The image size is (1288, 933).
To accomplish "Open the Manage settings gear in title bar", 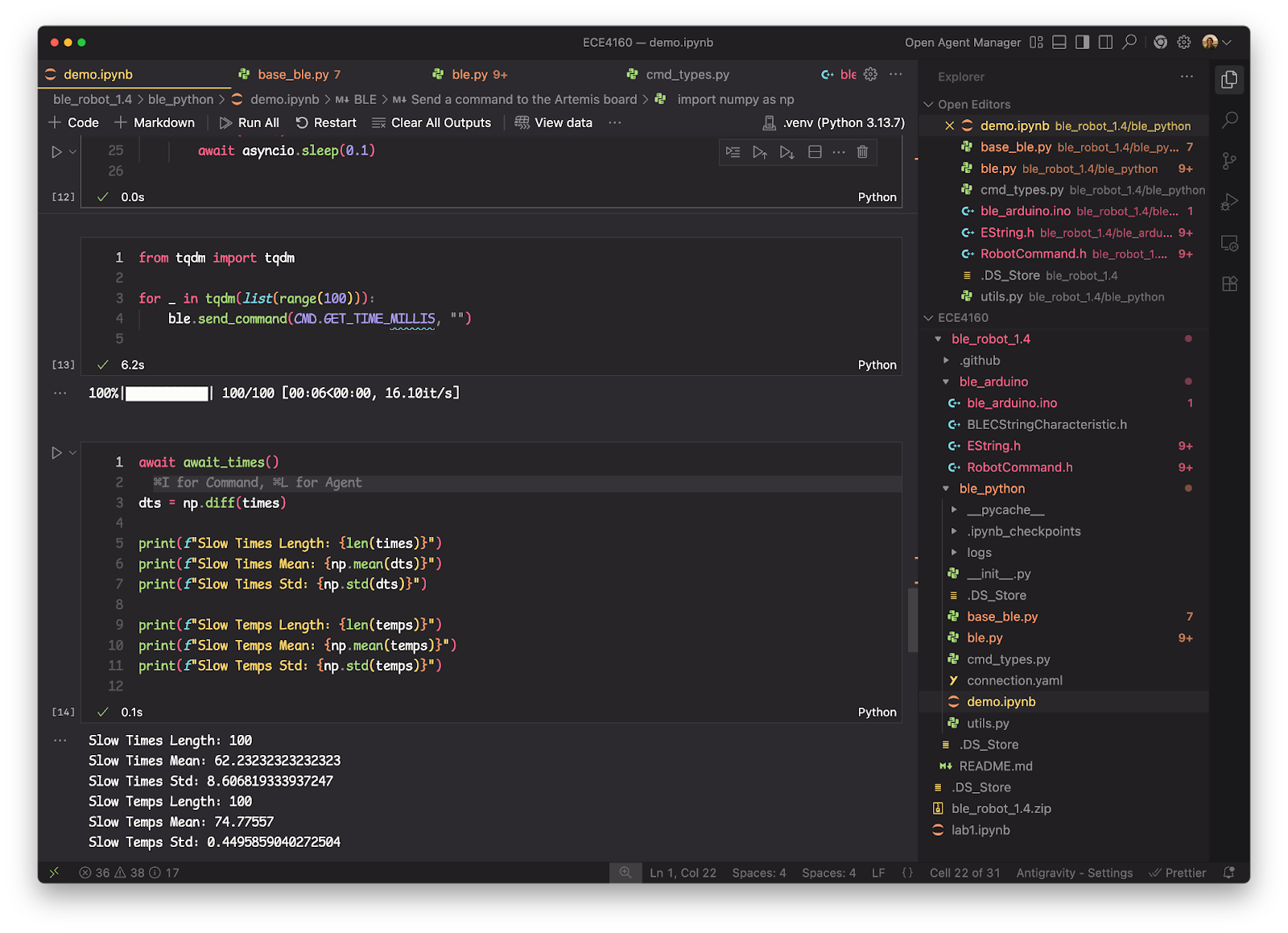I will tap(1183, 43).
